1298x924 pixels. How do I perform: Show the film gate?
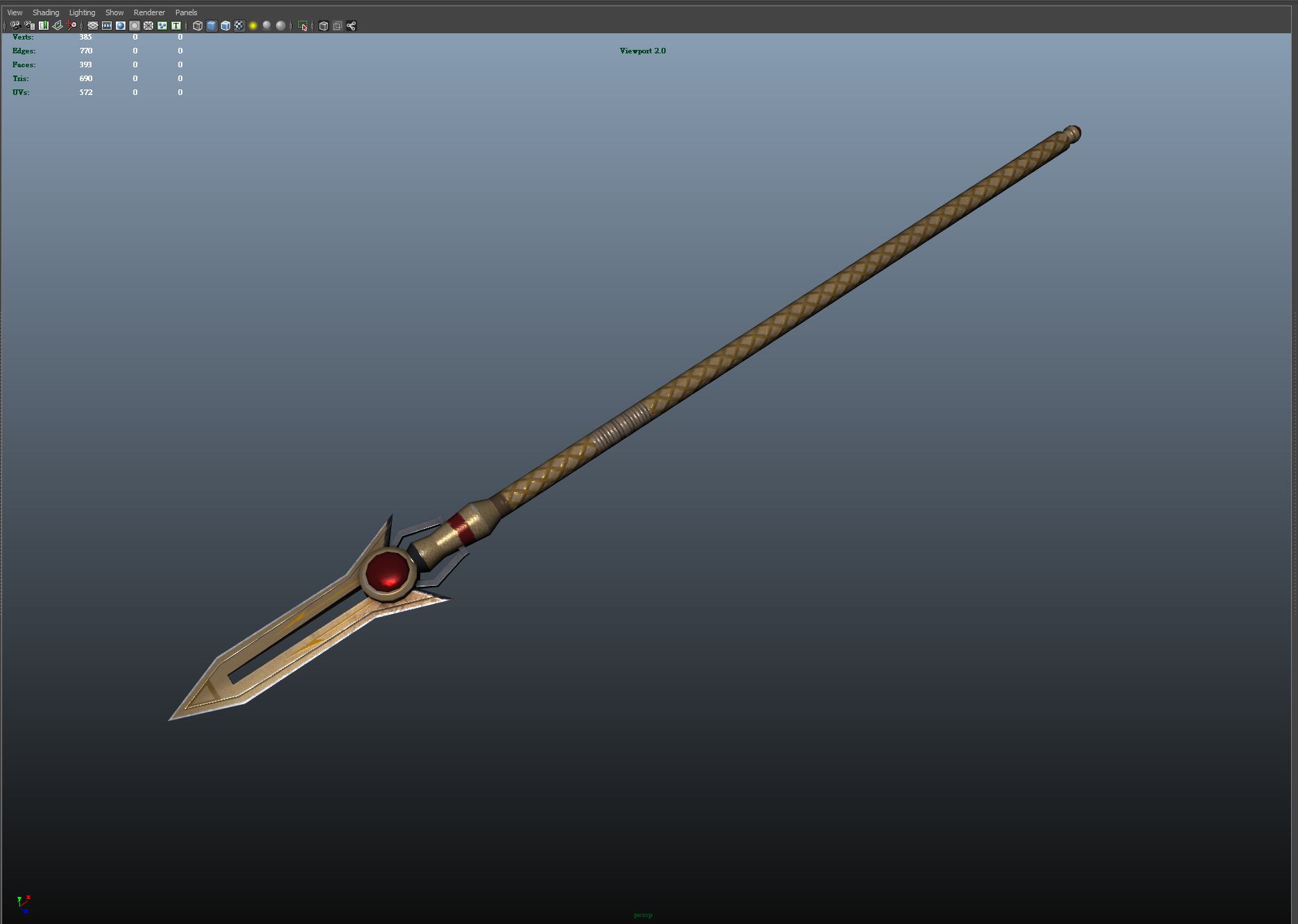pyautogui.click(x=107, y=26)
